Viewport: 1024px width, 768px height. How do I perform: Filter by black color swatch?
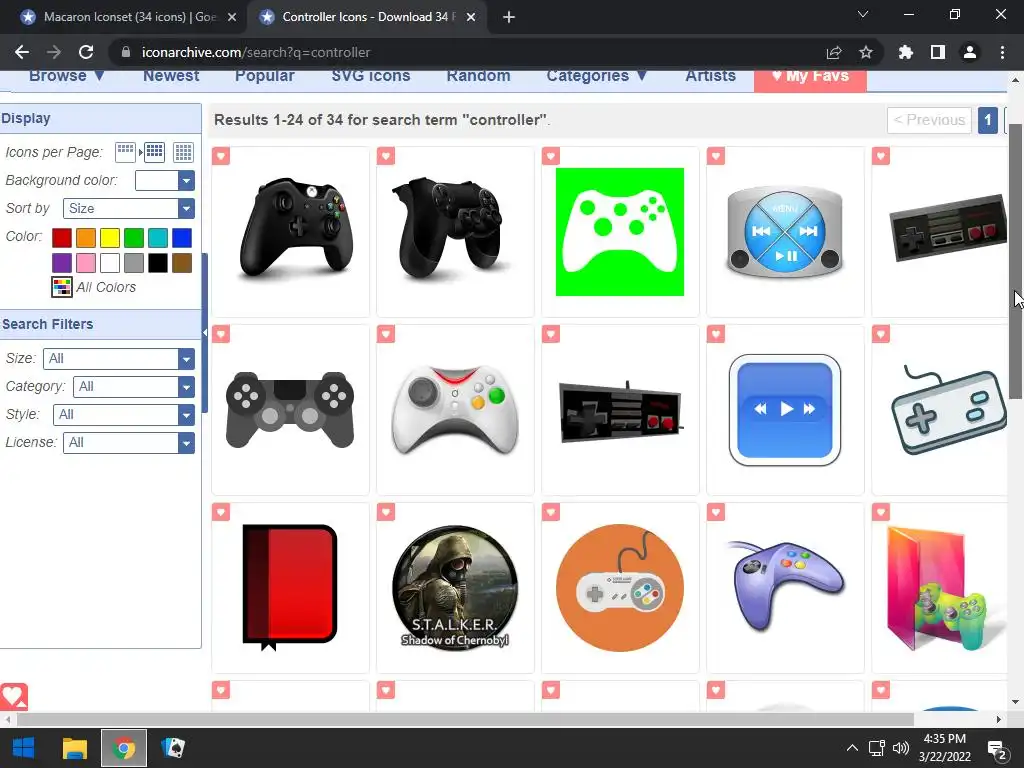tap(157, 263)
